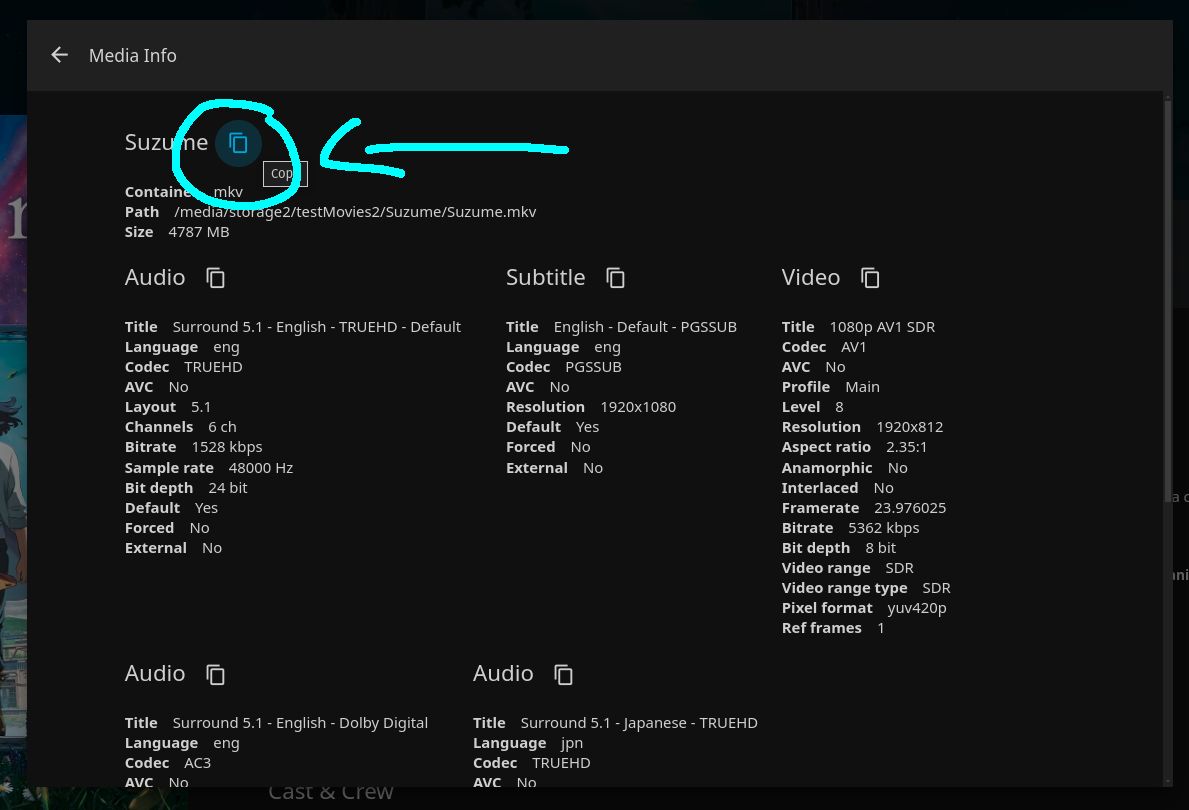Copy the Subtitle stream info
Screen dimensions: 1189x810
pyautogui.click(x=616, y=278)
